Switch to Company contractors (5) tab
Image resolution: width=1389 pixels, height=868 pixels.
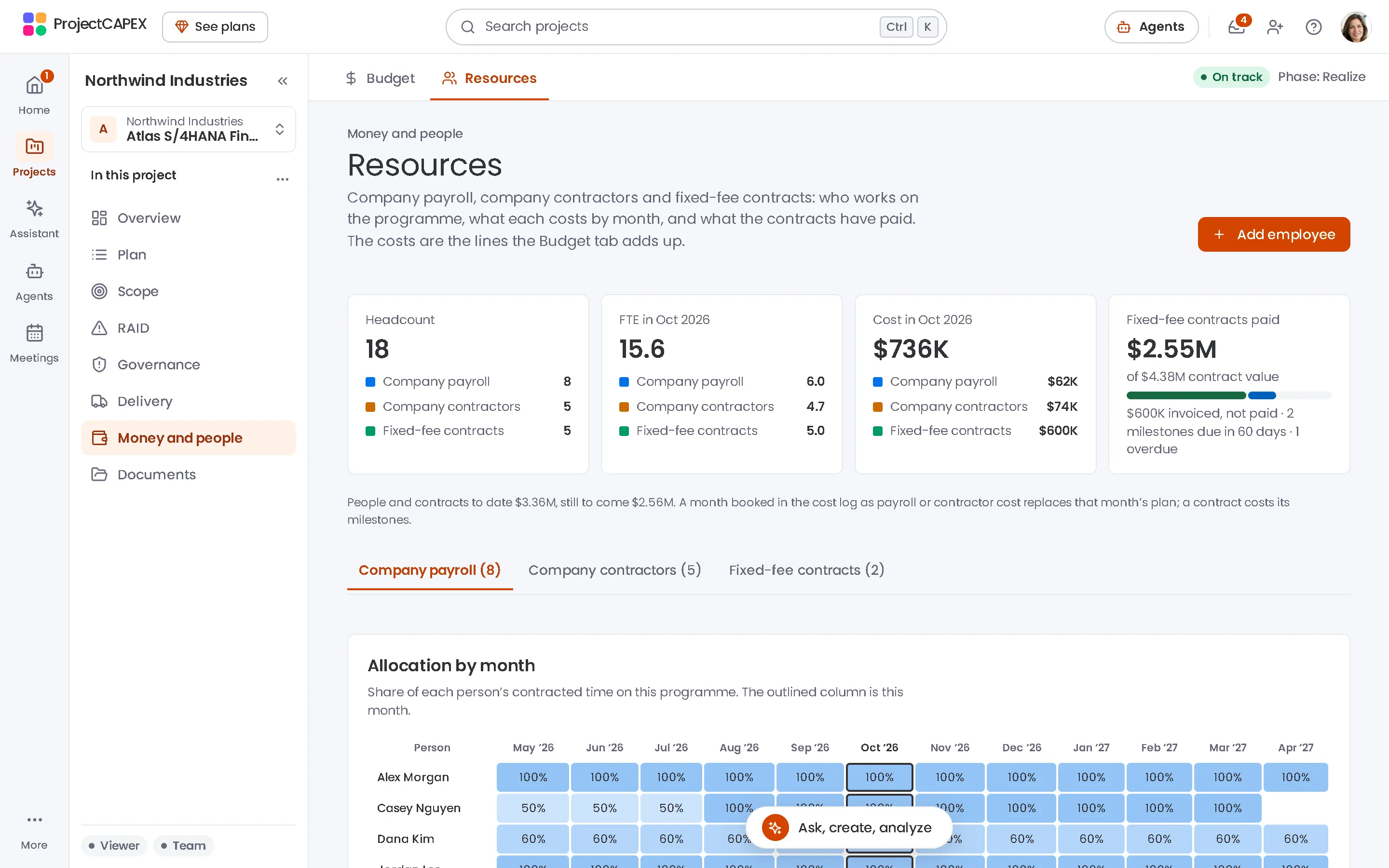615,570
